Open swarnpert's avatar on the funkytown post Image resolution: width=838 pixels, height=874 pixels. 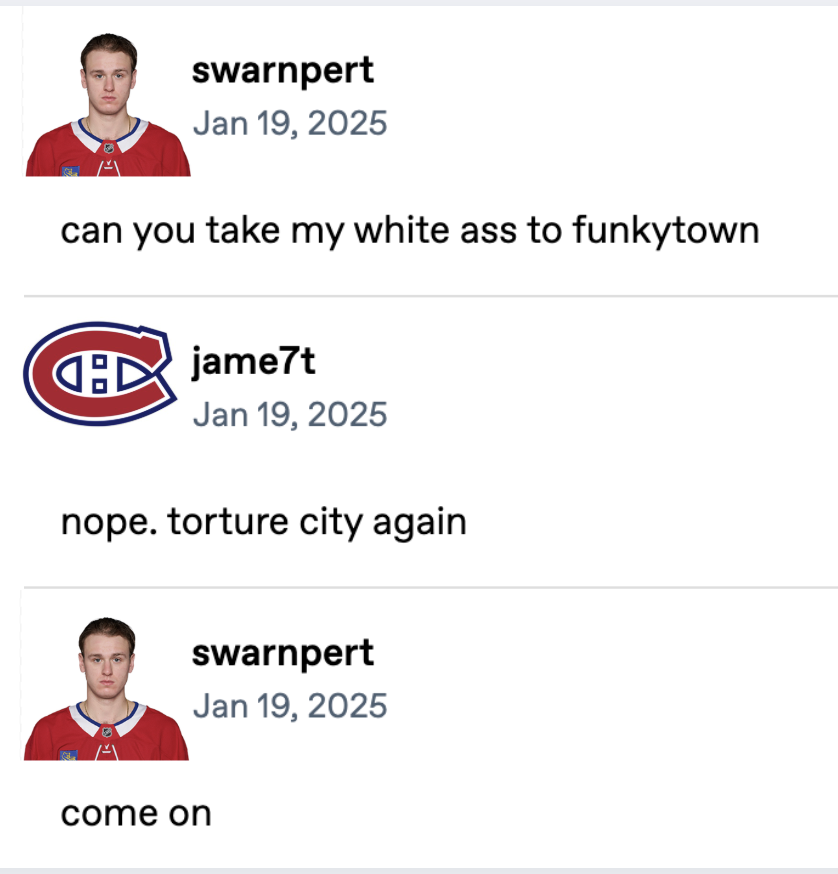point(108,105)
